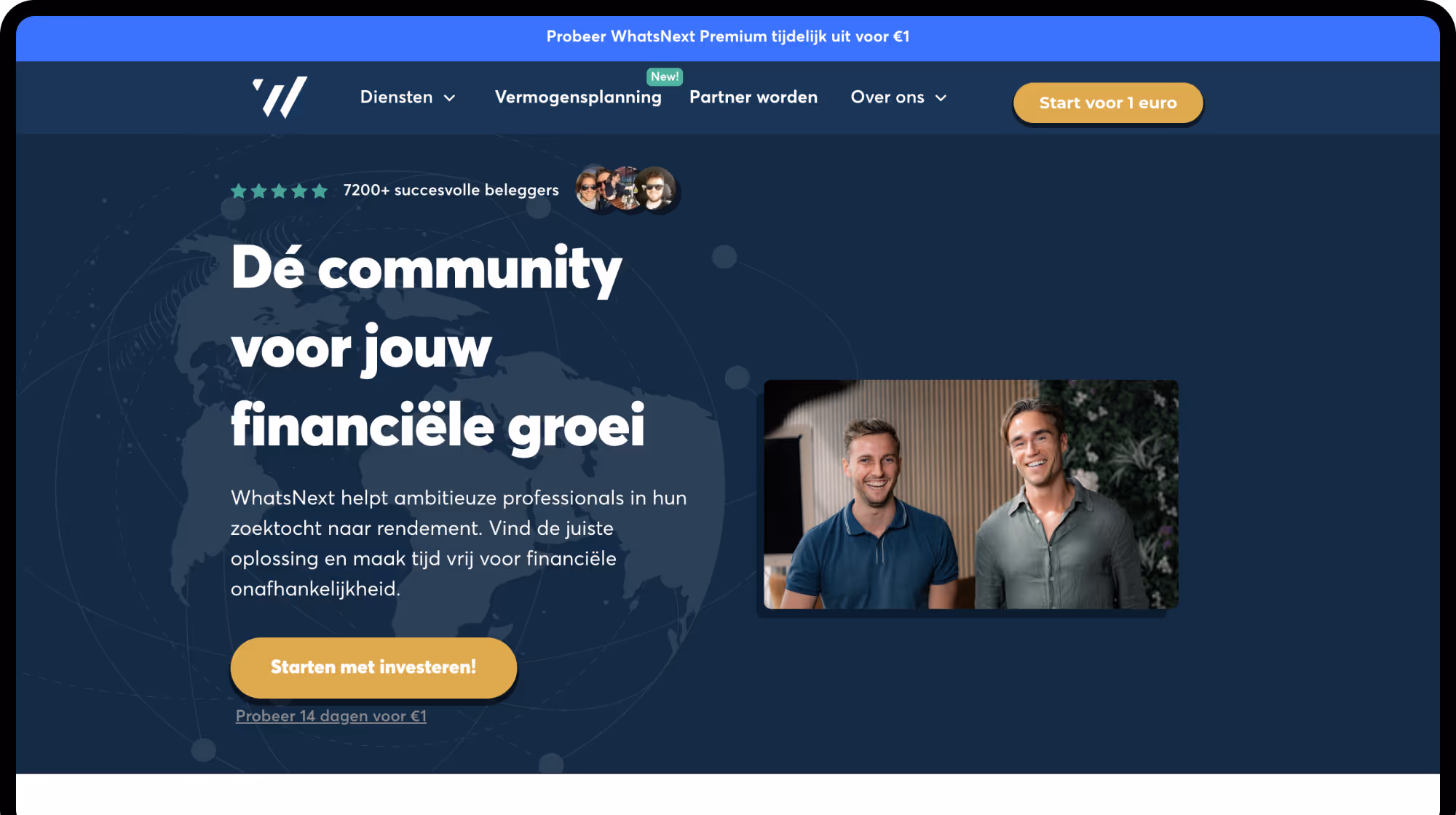Click the Start voor 1 euro button

coord(1108,103)
